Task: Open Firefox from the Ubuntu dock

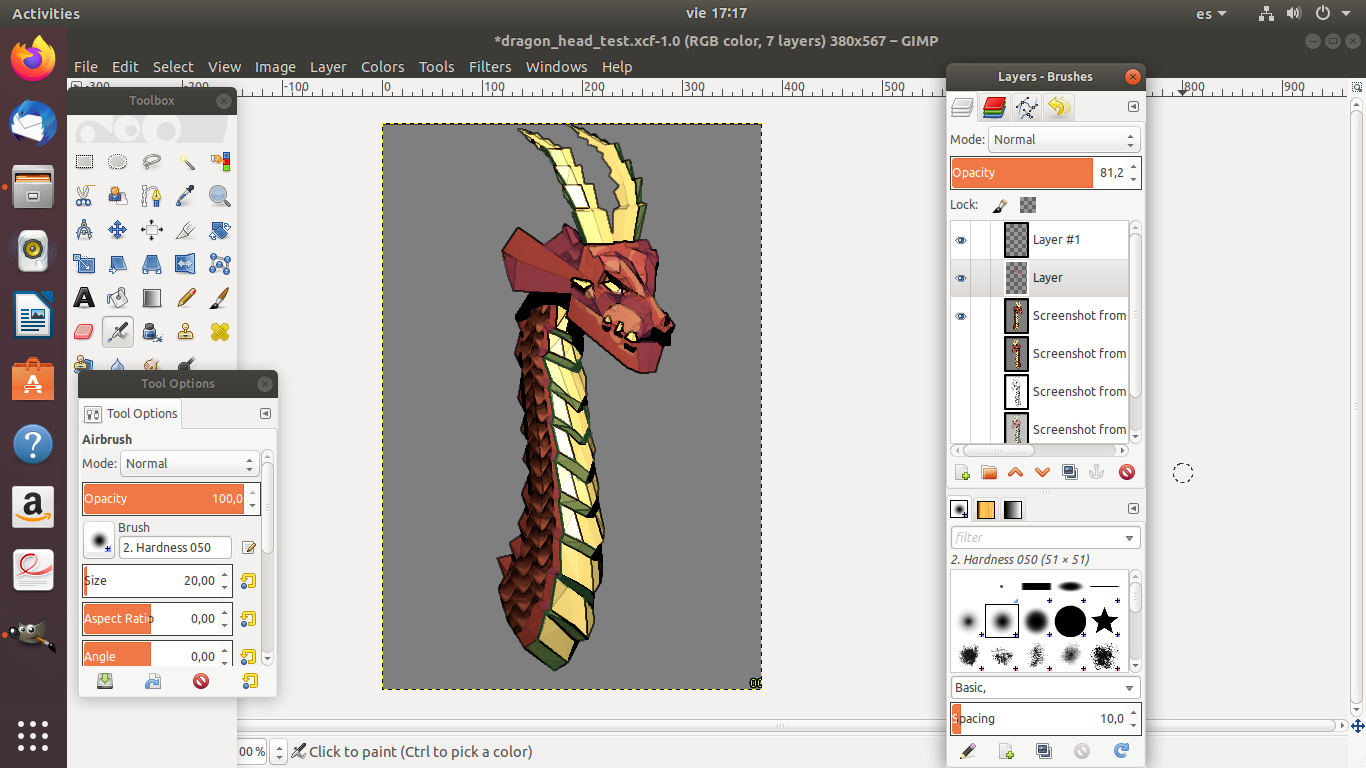Action: tap(33, 59)
